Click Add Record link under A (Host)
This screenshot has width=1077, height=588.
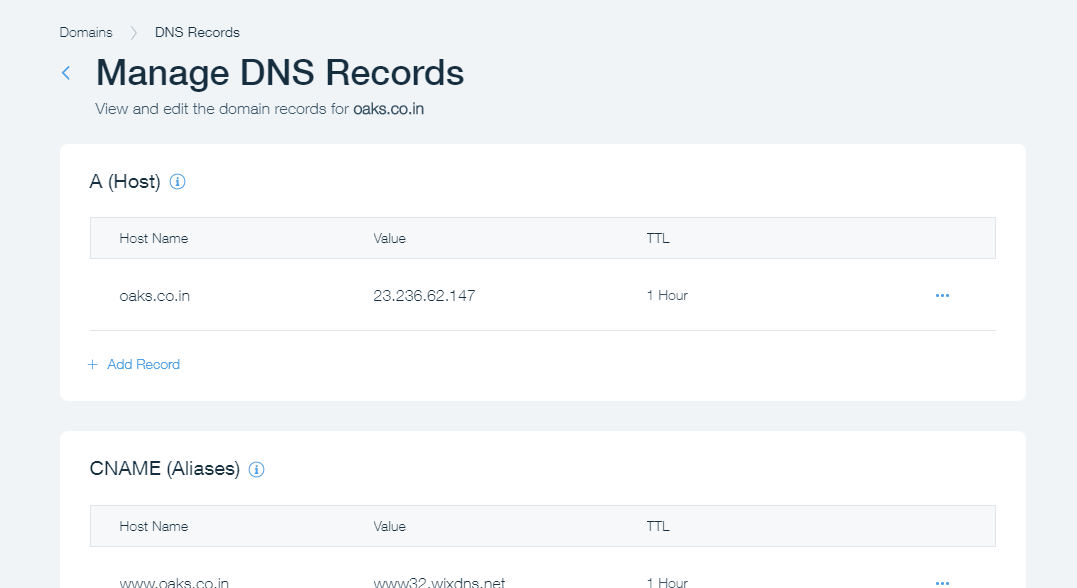point(143,364)
